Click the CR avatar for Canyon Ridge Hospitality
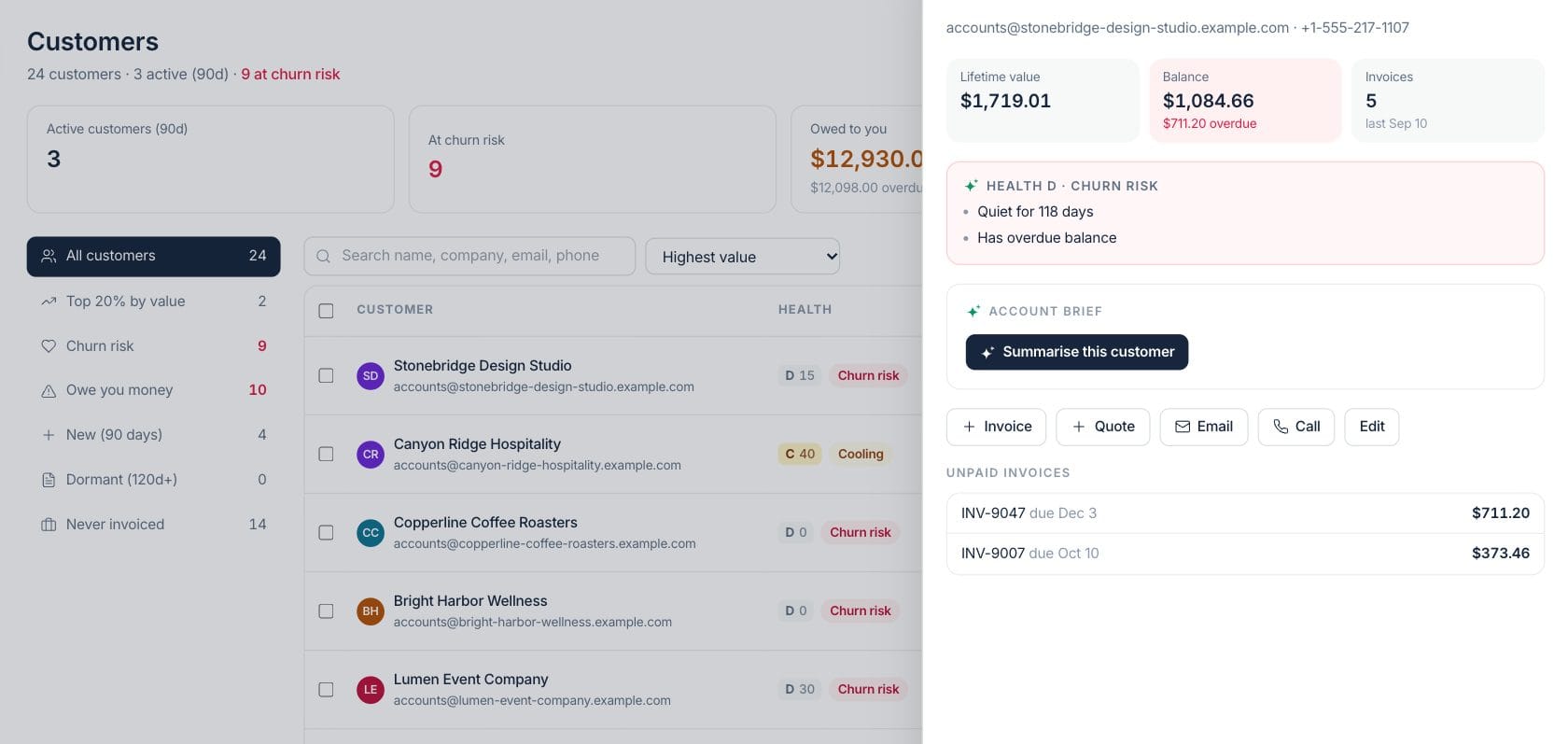This screenshot has height=744, width=1568. point(371,455)
